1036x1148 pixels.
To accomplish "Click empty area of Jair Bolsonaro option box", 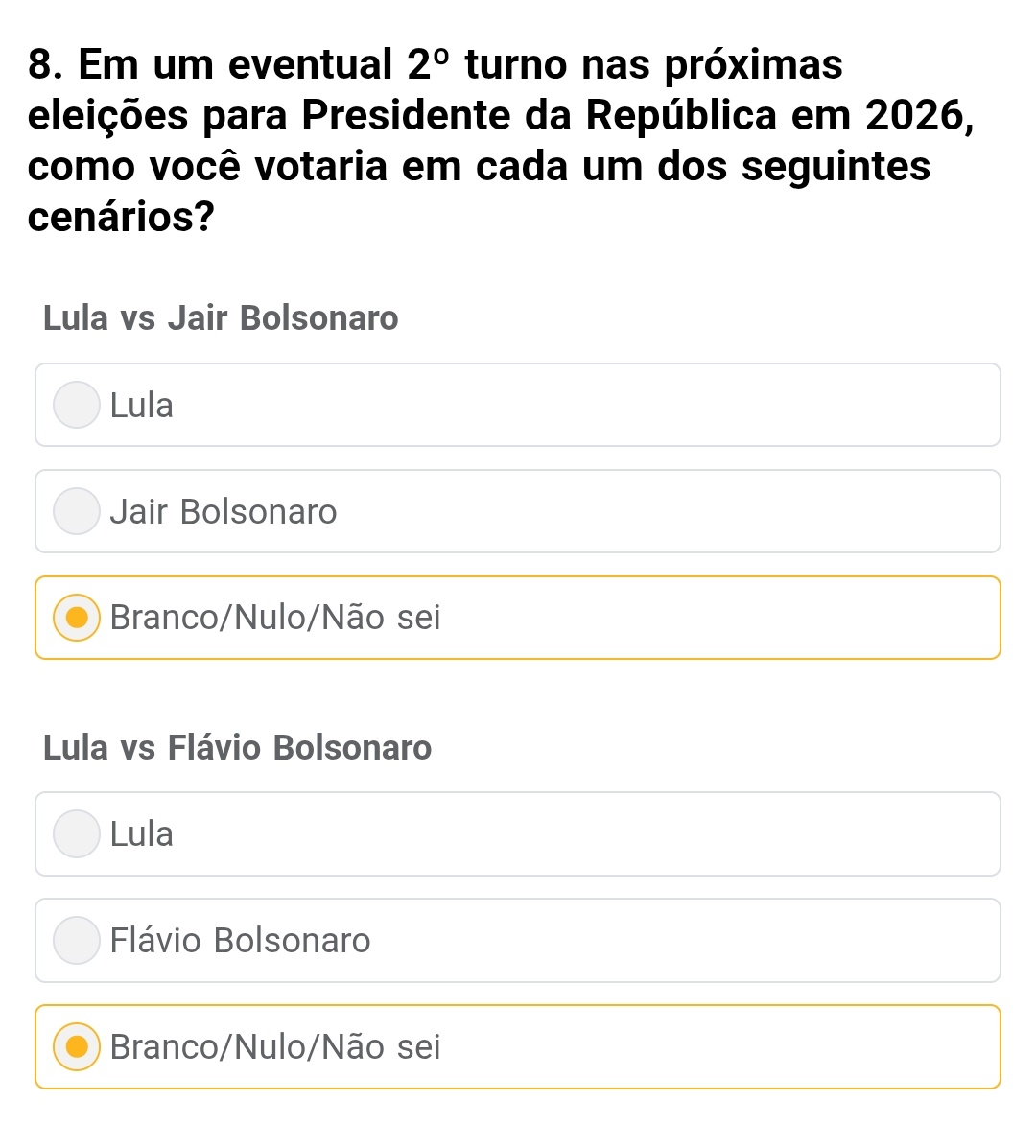I will click(671, 511).
